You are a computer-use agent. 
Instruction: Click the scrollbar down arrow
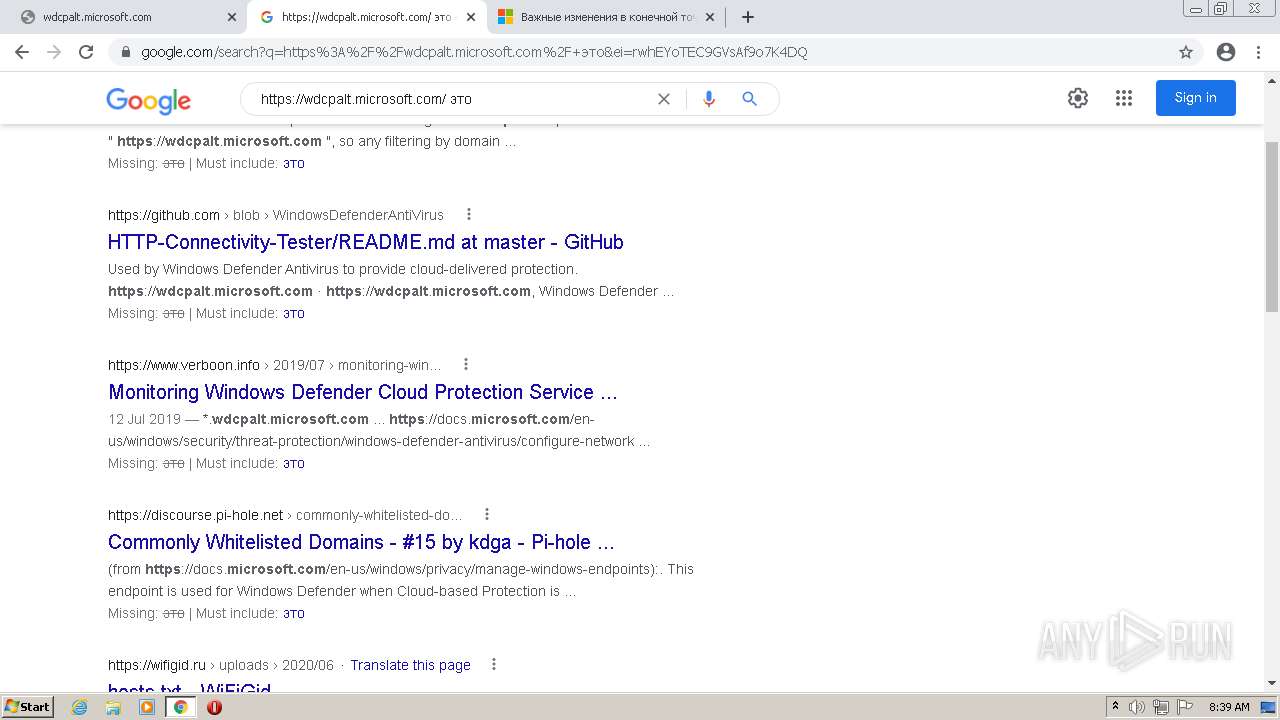[1272, 683]
